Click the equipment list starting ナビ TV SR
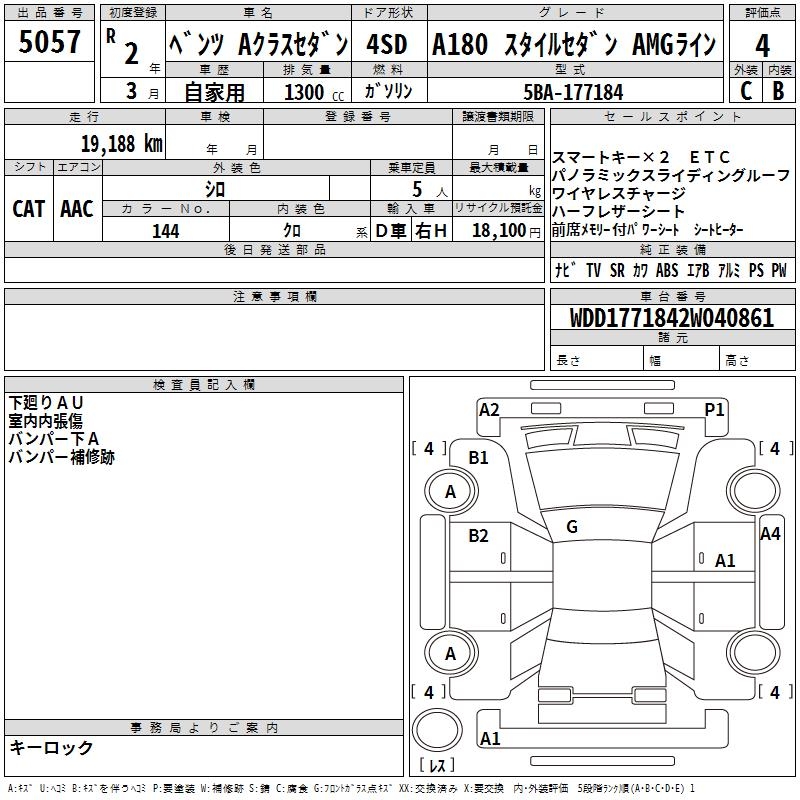This screenshot has height=800, width=800. pos(671,270)
